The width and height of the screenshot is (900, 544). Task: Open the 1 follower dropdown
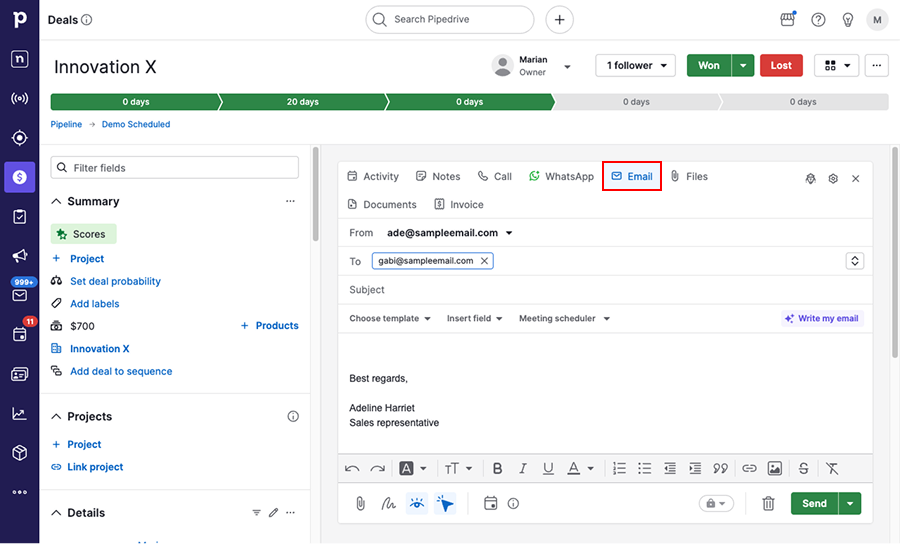635,65
